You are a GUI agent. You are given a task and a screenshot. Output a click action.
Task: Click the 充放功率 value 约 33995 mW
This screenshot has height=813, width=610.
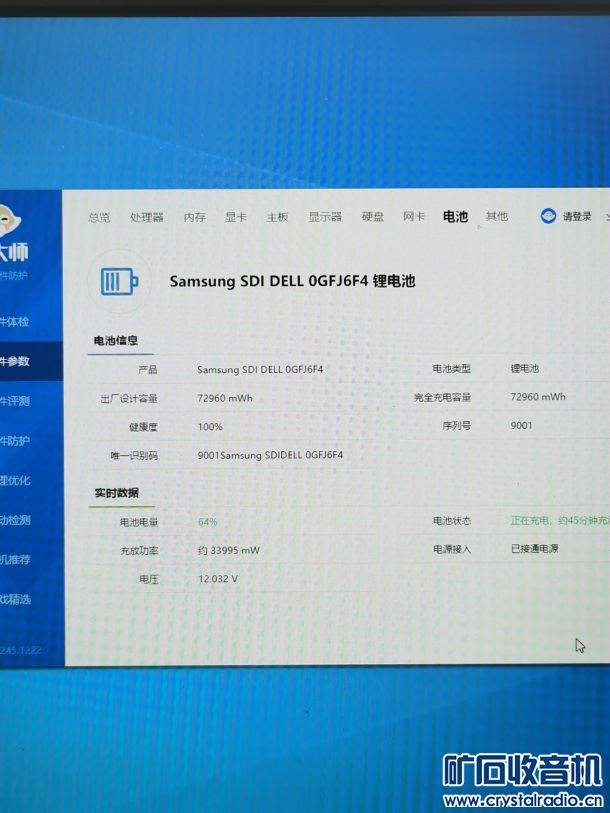coord(229,550)
